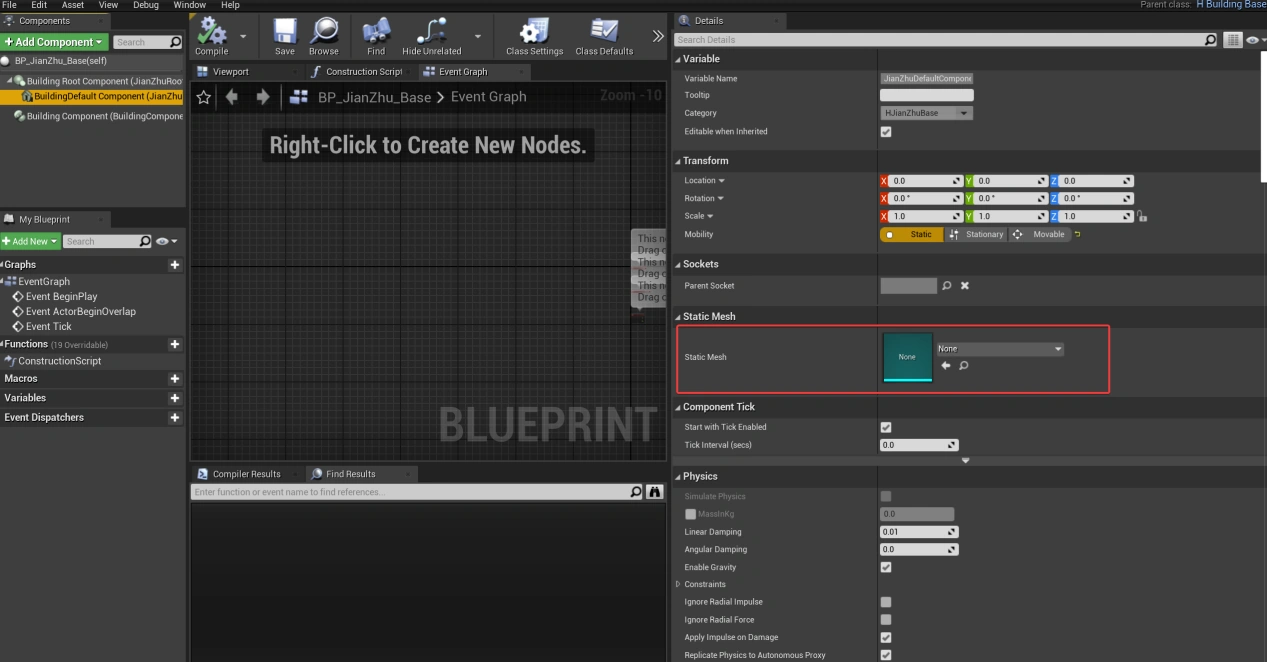
Task: Switch to Construction Script tab
Action: (365, 72)
